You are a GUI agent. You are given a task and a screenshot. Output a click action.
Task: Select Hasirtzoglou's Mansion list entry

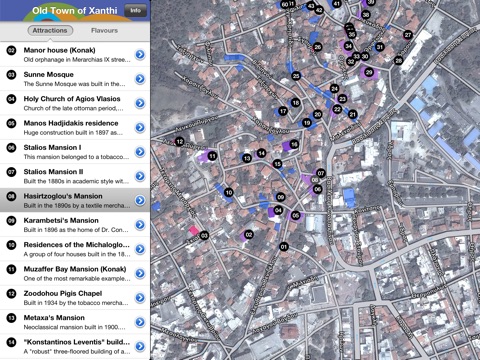coord(75,200)
